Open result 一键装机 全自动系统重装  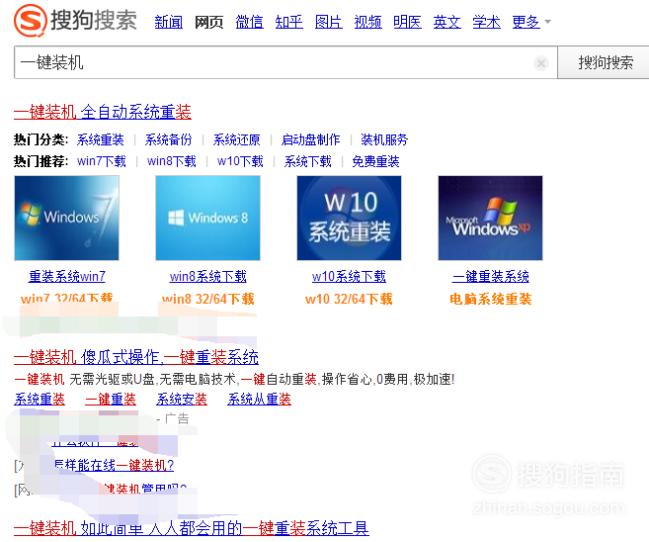pos(103,112)
